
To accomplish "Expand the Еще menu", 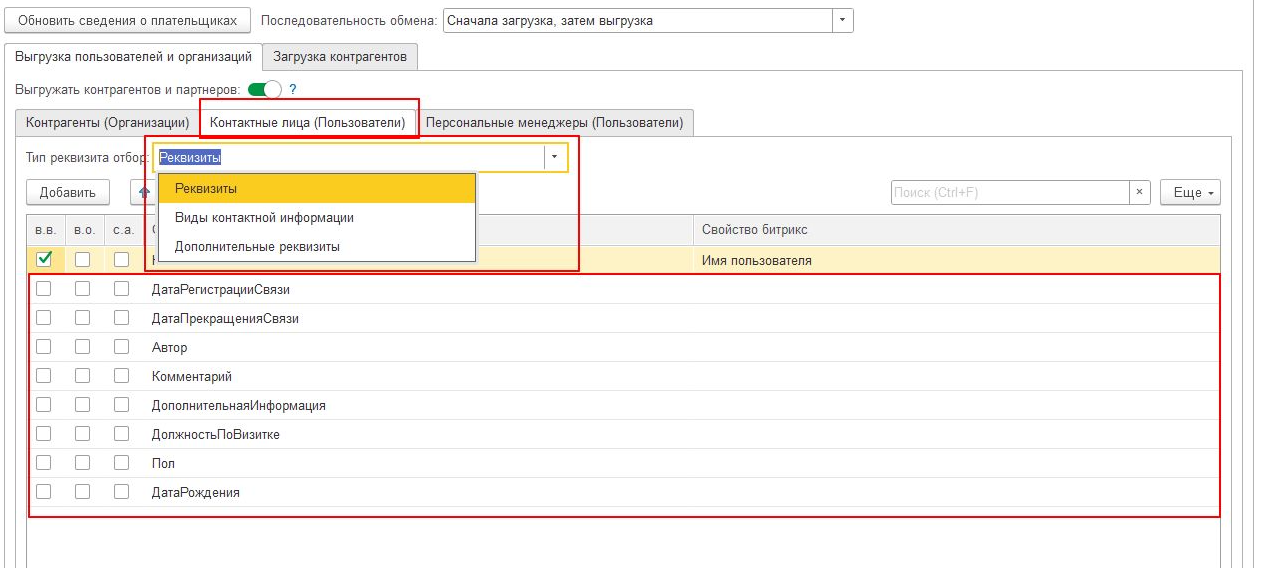I will (x=1190, y=193).
